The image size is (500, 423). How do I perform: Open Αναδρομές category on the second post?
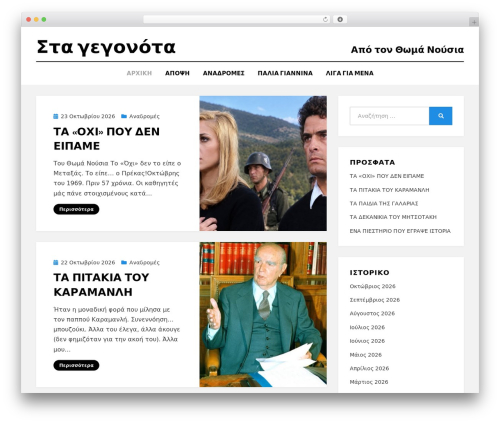pos(144,263)
